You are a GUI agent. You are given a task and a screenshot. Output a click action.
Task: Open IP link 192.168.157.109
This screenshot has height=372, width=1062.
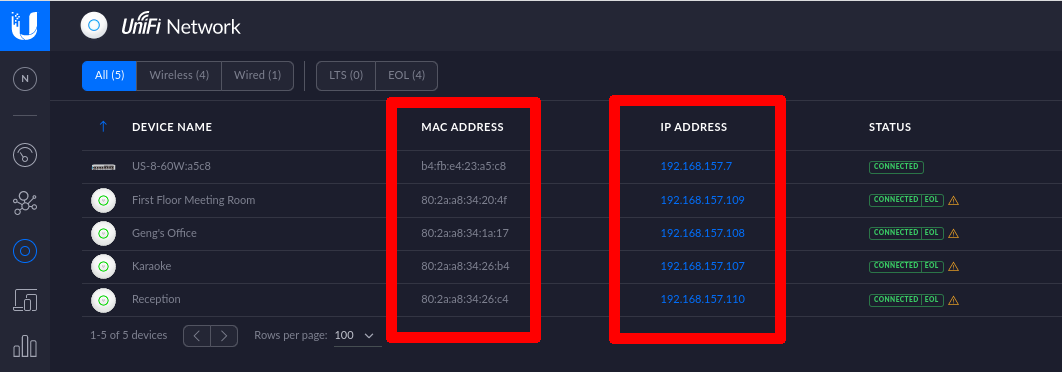click(702, 200)
